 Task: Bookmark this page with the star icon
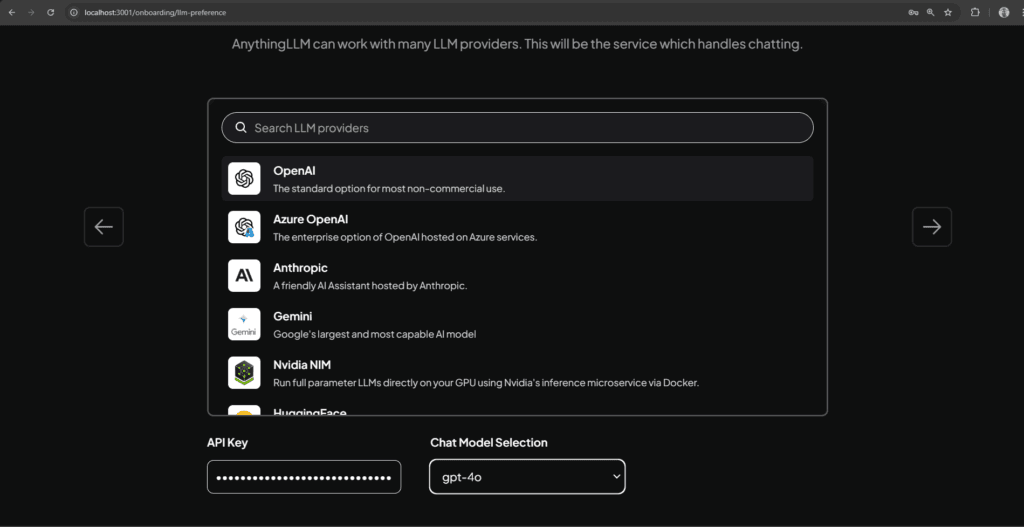point(948,12)
